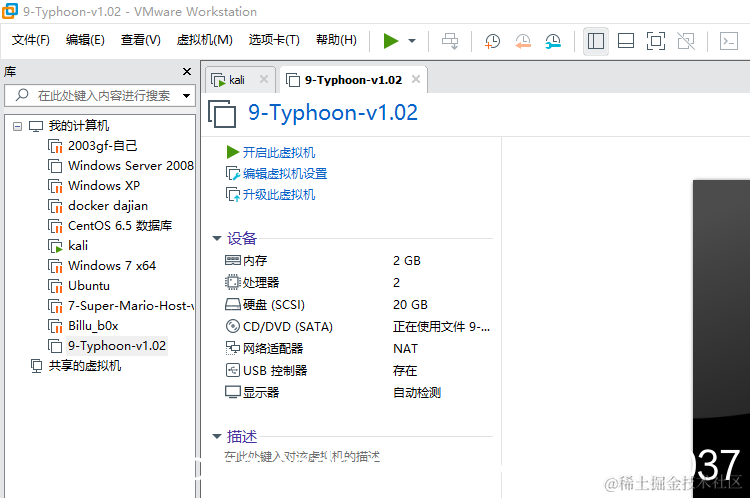Open the 编辑(E) menu
The width and height of the screenshot is (750, 498).
(85, 40)
